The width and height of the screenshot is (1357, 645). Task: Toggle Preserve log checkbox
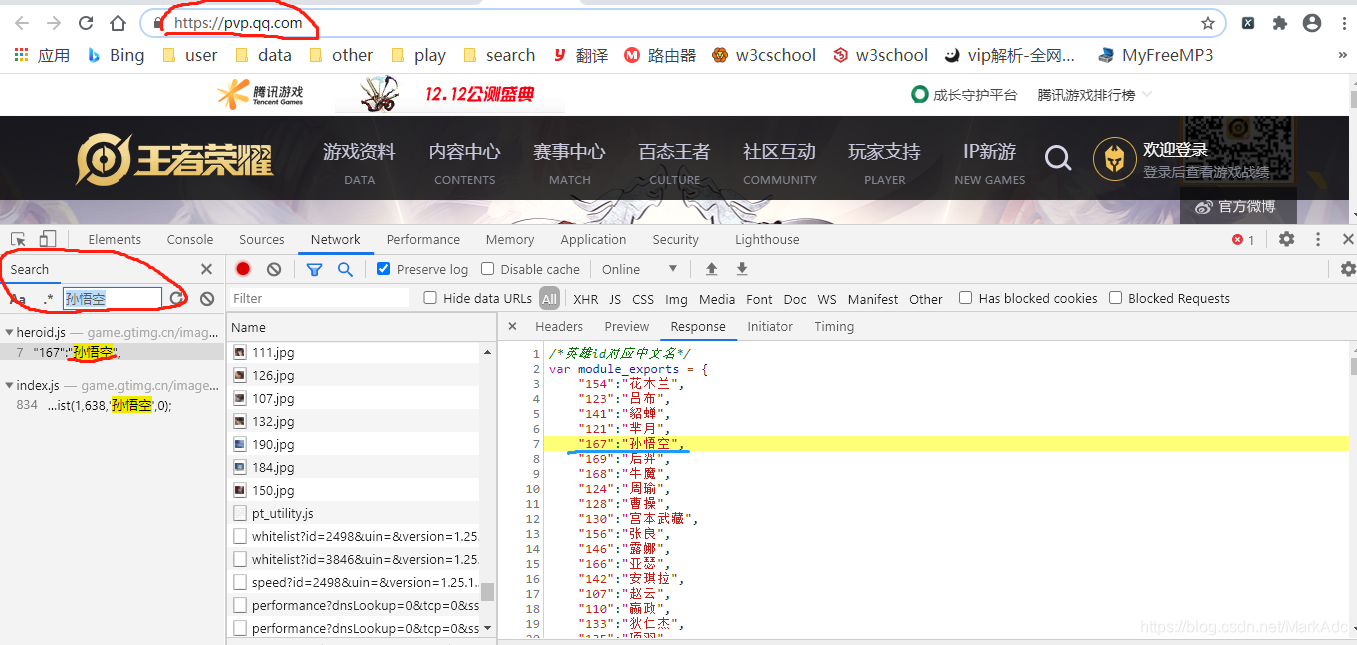[384, 269]
